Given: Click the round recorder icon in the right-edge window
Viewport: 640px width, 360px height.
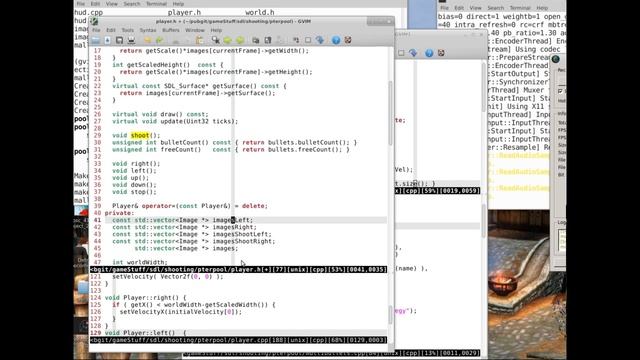Looking at the screenshot, I should (556, 59).
